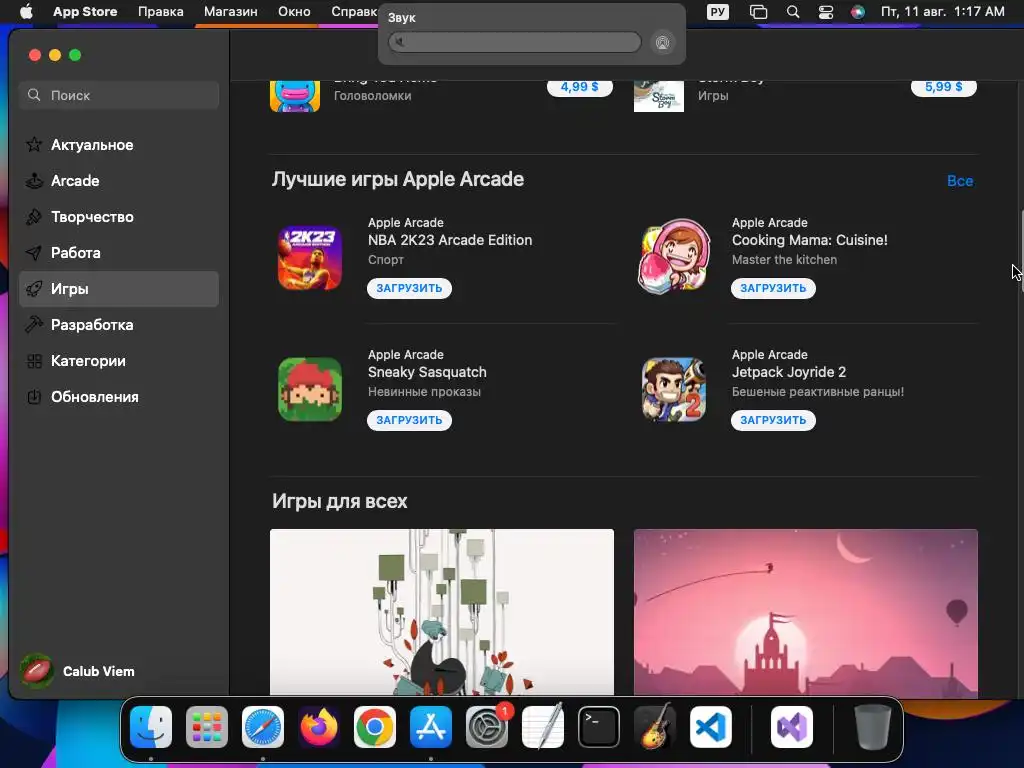Open the Магазин menu

coord(231,12)
